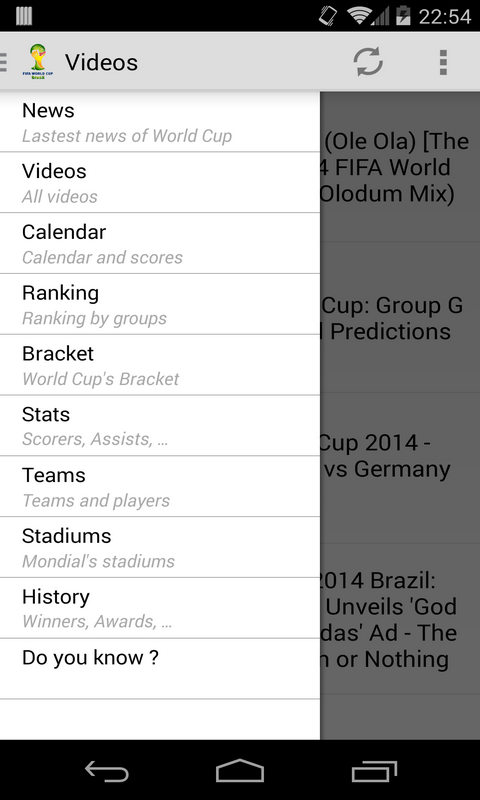
Task: Open the recent apps button
Action: tap(374, 770)
